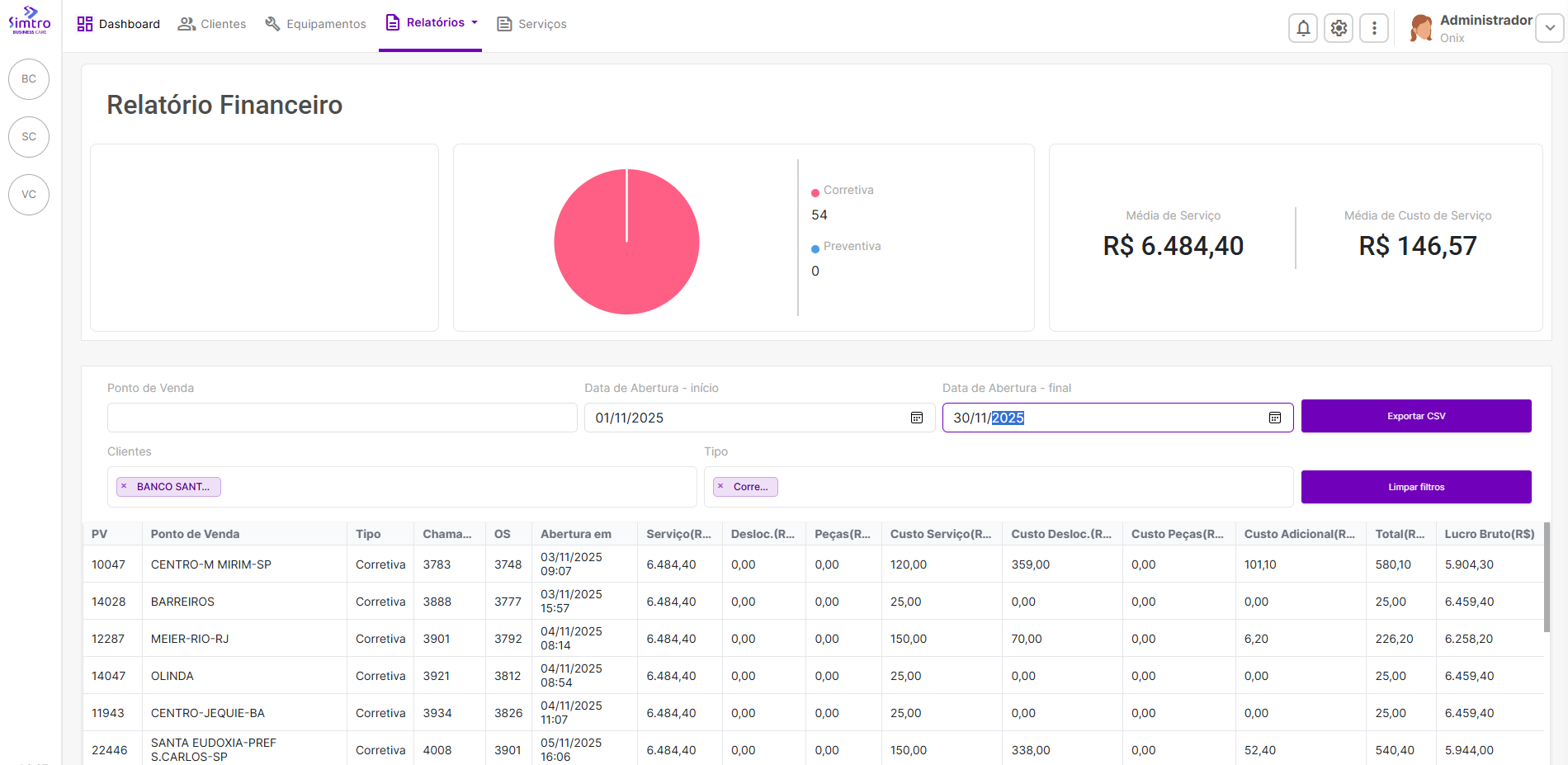1568x765 pixels.
Task: Click Limpar filtros button
Action: (1415, 487)
